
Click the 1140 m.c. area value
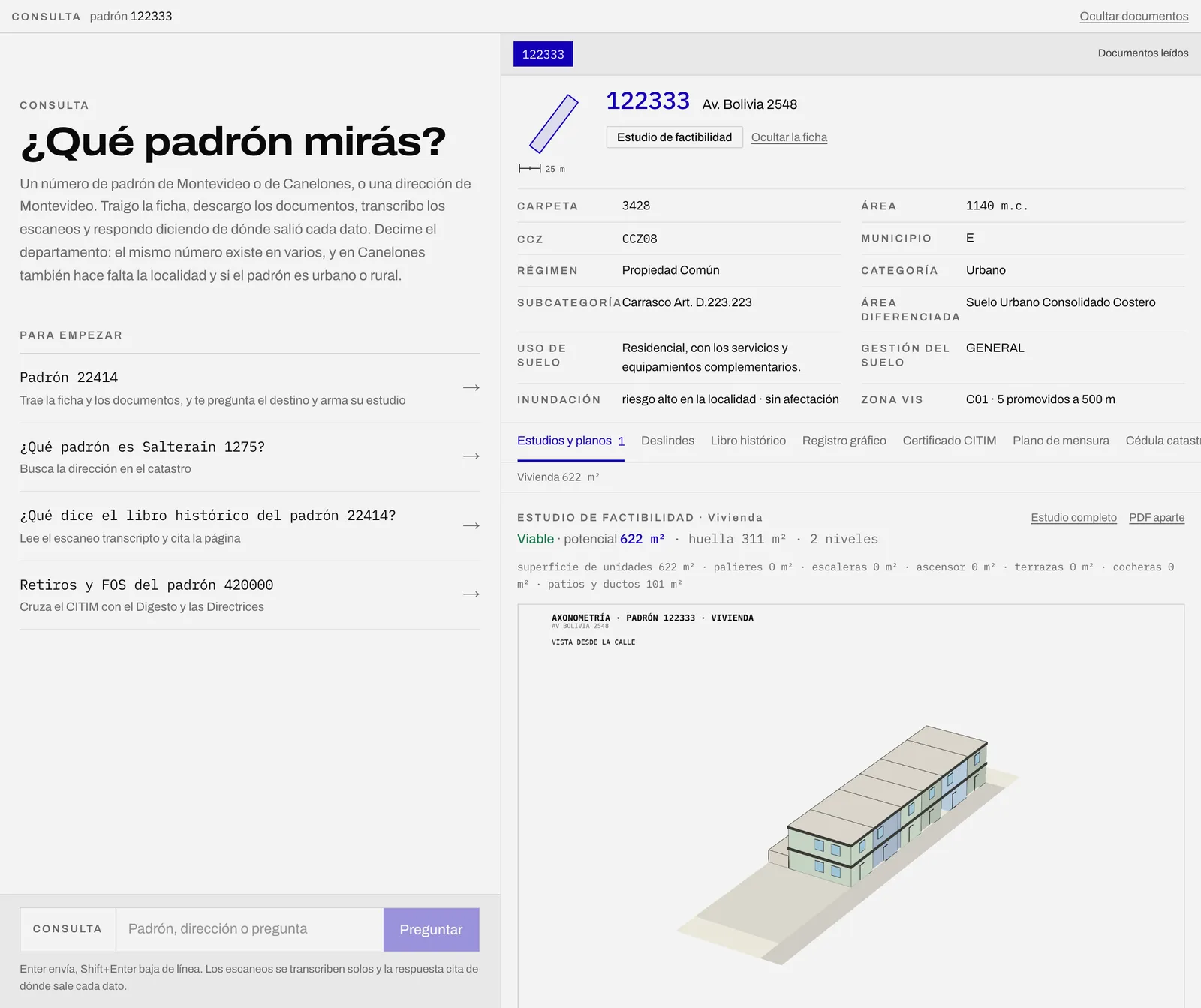(997, 206)
